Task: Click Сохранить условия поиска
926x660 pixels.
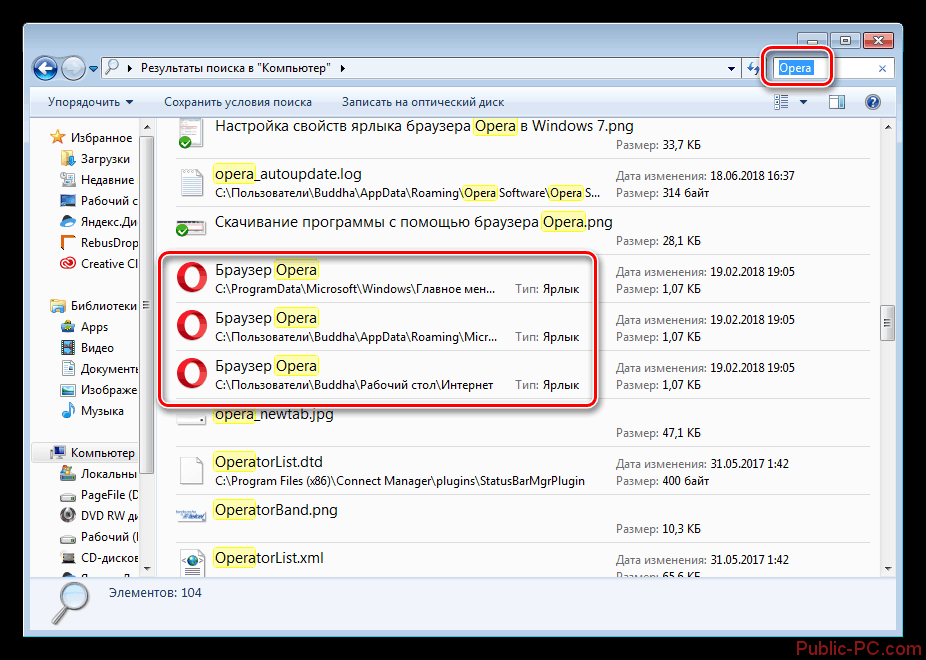Action: tap(238, 102)
